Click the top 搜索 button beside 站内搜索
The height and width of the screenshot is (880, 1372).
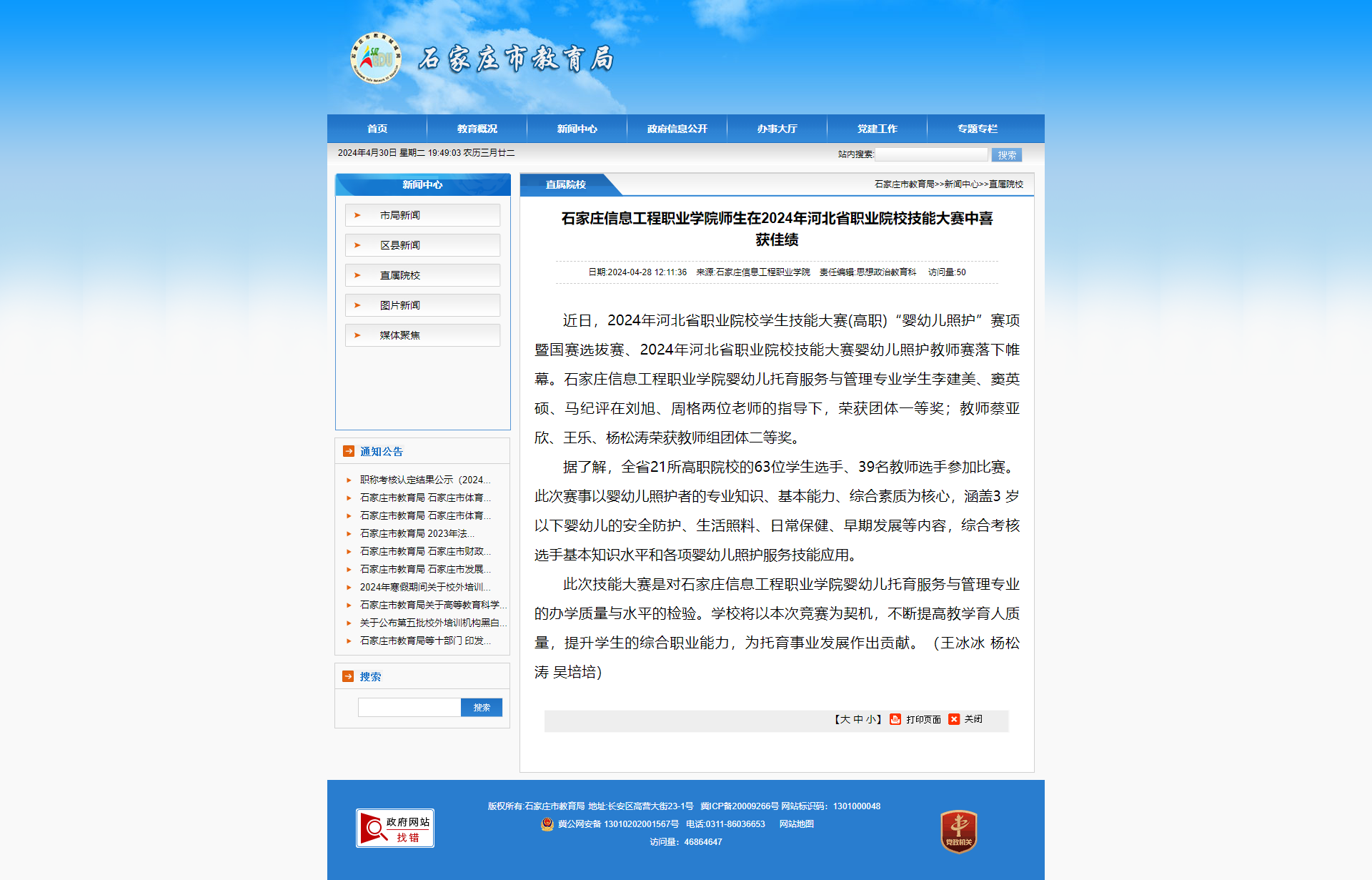[1006, 155]
